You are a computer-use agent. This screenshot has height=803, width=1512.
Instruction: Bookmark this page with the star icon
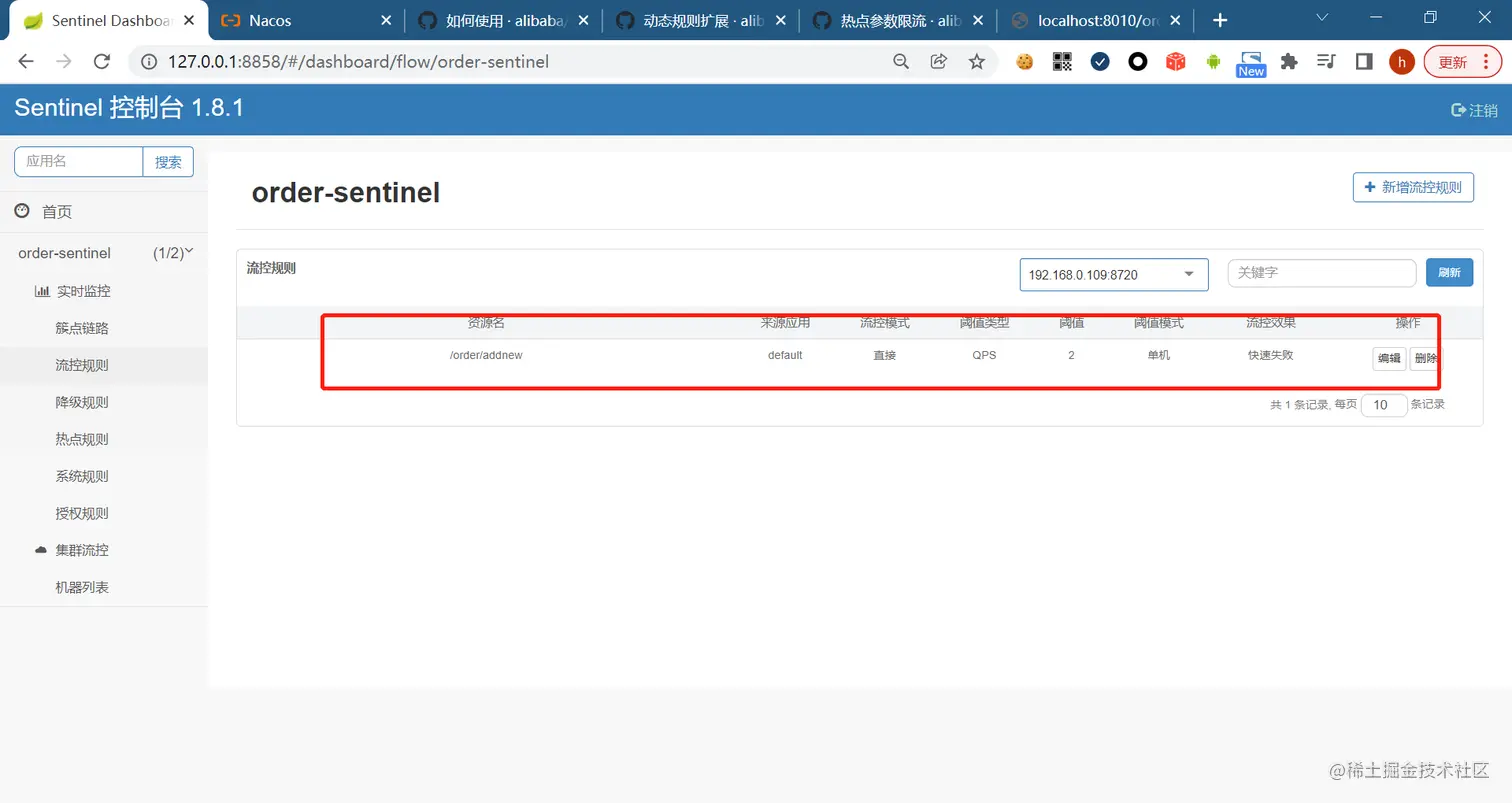(977, 62)
